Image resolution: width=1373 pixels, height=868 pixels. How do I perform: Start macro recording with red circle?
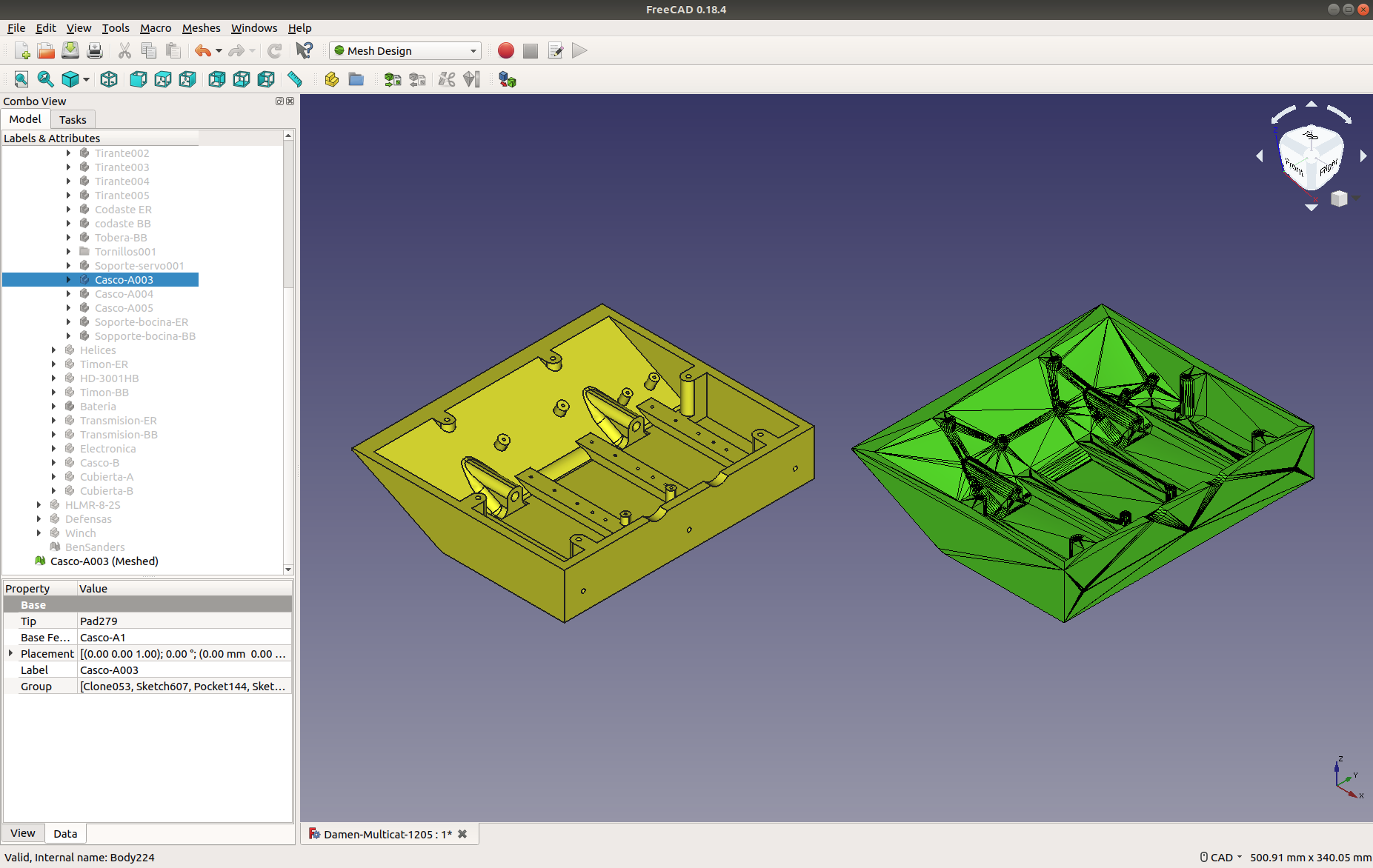coord(506,50)
